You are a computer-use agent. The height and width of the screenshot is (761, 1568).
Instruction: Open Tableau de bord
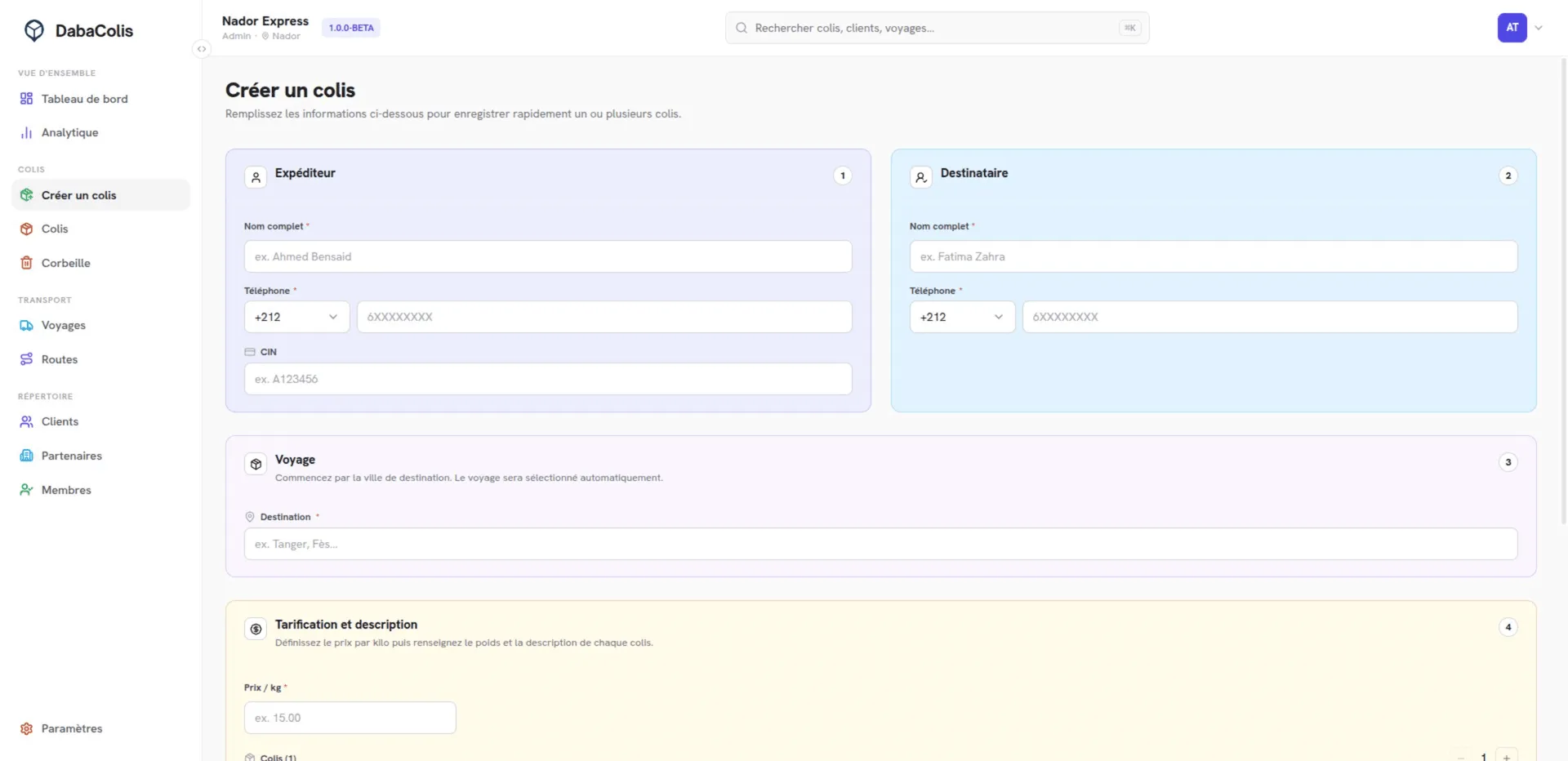click(101, 99)
